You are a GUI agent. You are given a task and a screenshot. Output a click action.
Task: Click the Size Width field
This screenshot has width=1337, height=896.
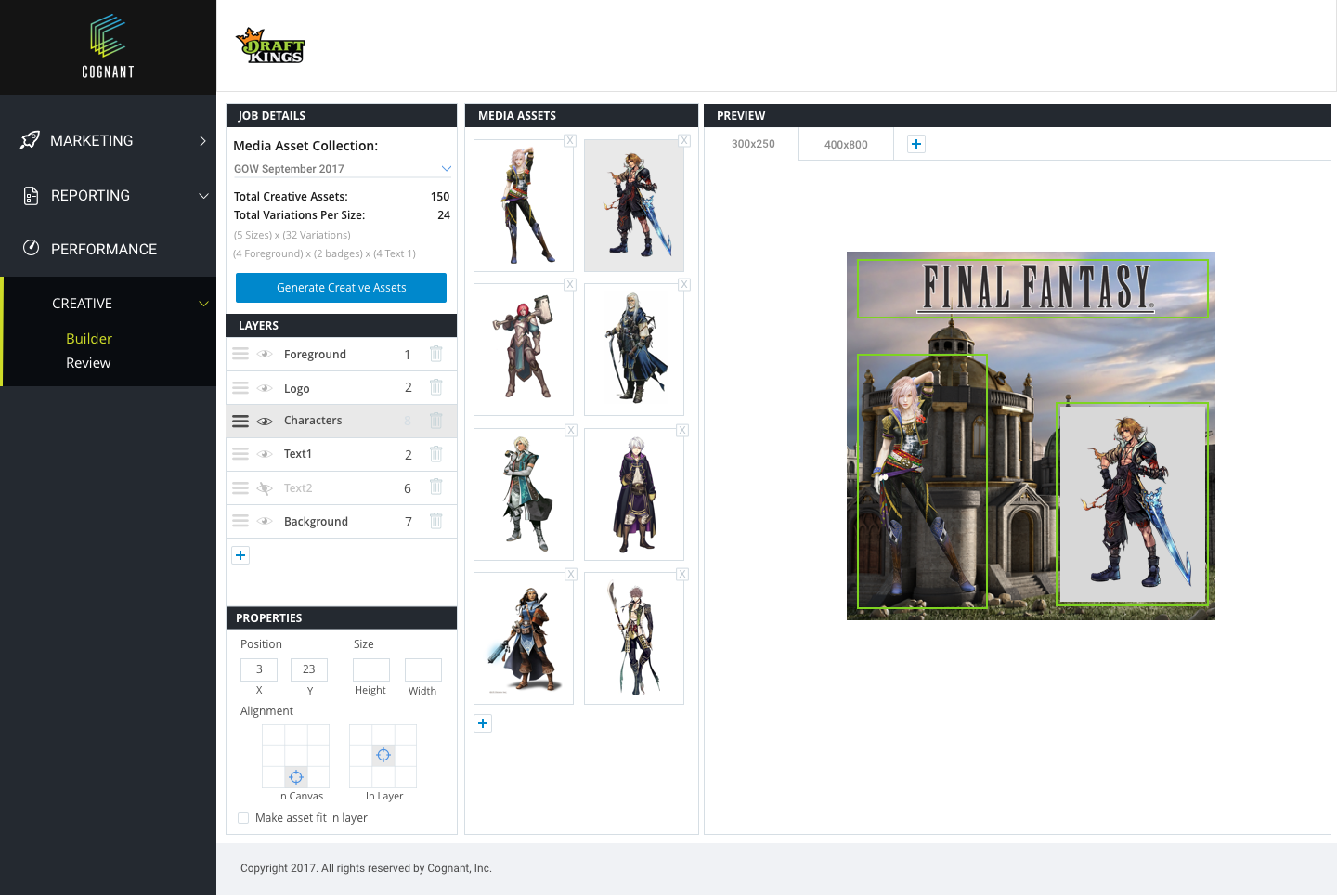point(423,669)
